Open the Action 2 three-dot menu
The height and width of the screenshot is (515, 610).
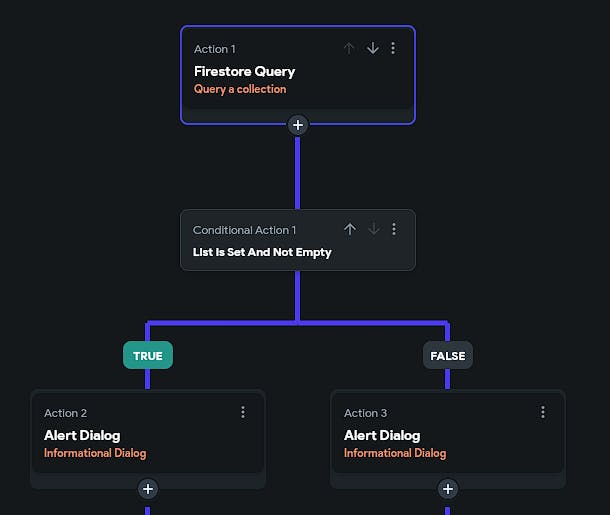point(243,412)
